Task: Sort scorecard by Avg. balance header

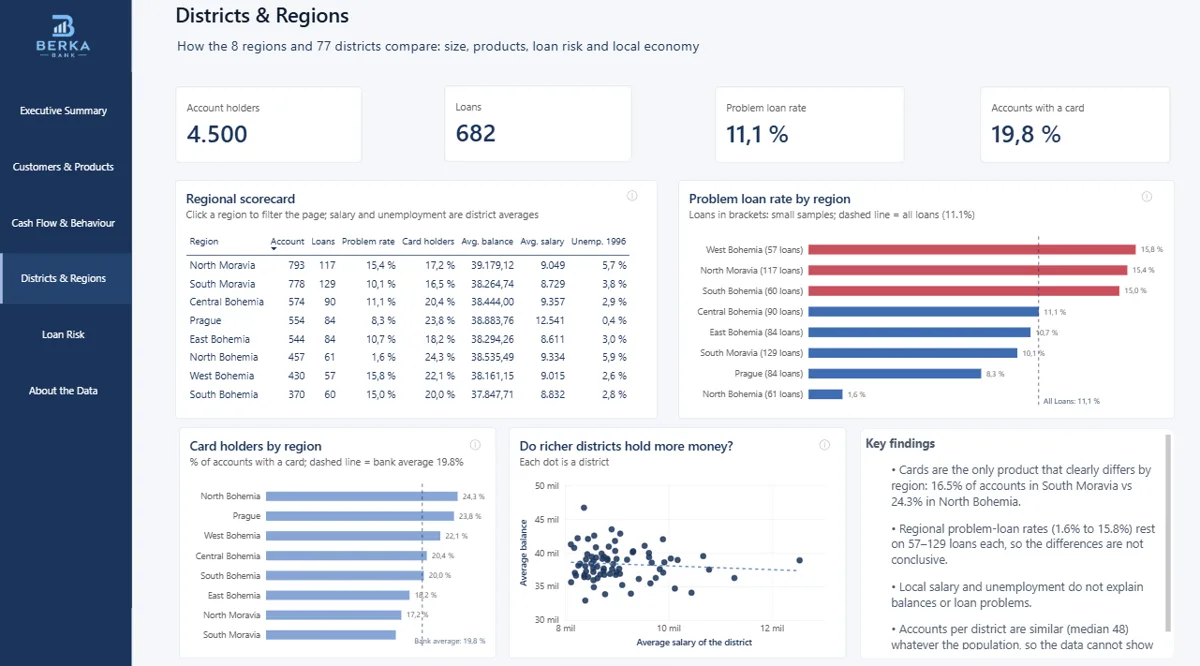Action: [x=488, y=241]
